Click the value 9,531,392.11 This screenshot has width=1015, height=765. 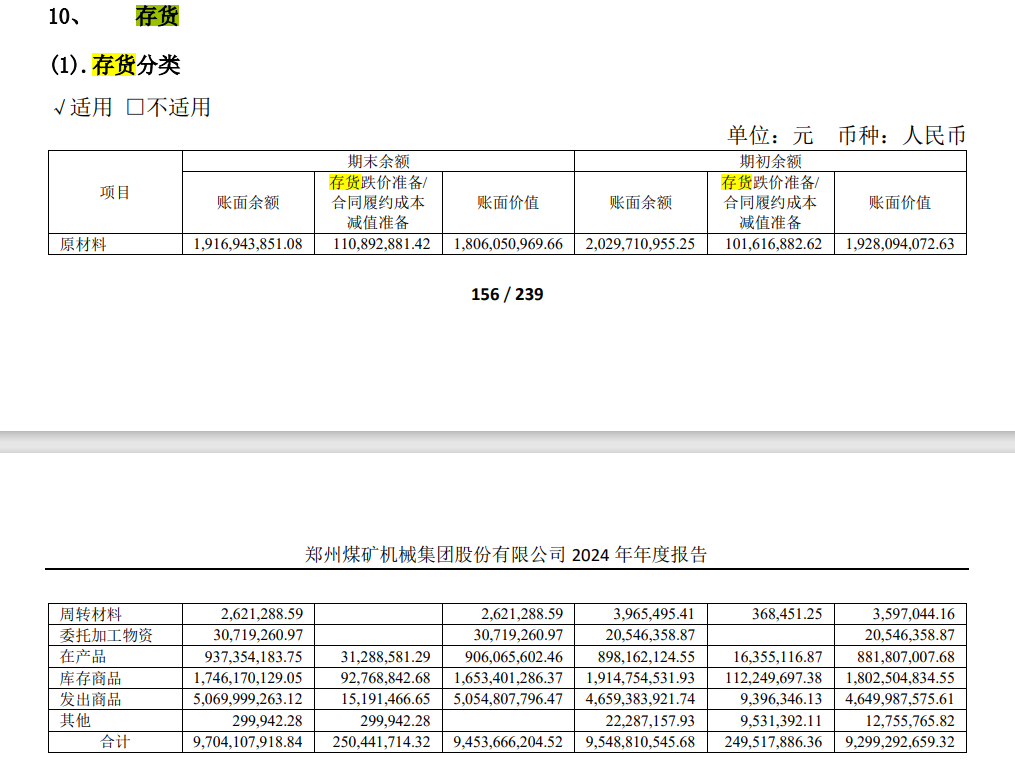[x=781, y=720]
